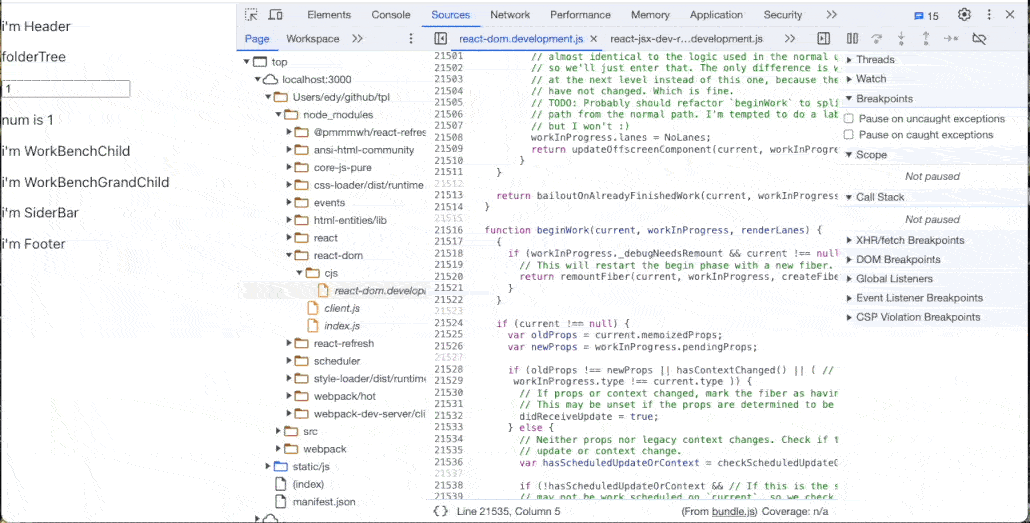Image resolution: width=1030 pixels, height=523 pixels.
Task: Click the Step debugger button
Action: [951, 39]
